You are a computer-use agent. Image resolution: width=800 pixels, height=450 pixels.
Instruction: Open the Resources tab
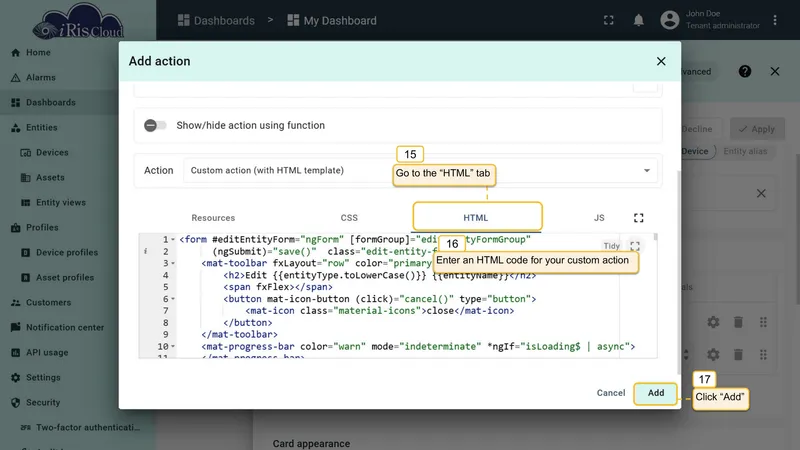(213, 218)
